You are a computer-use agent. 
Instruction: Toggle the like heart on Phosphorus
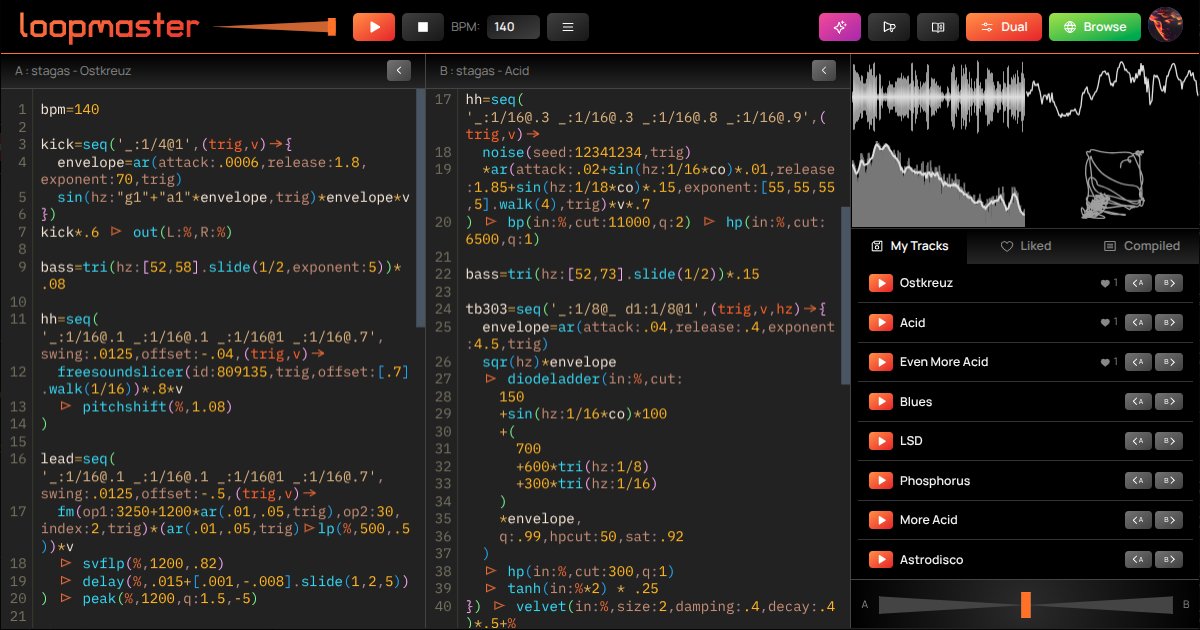(x=1103, y=480)
